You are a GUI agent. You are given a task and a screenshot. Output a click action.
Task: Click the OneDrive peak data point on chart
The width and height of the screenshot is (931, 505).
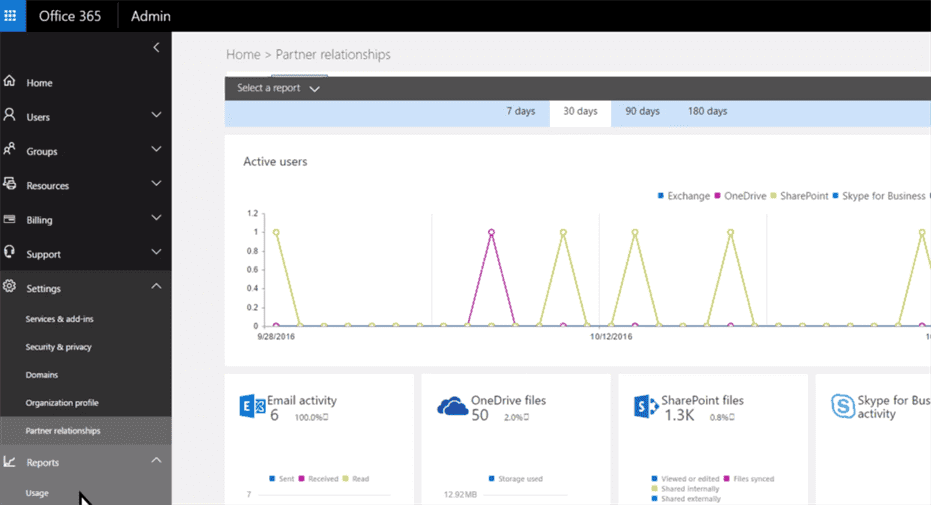click(491, 232)
